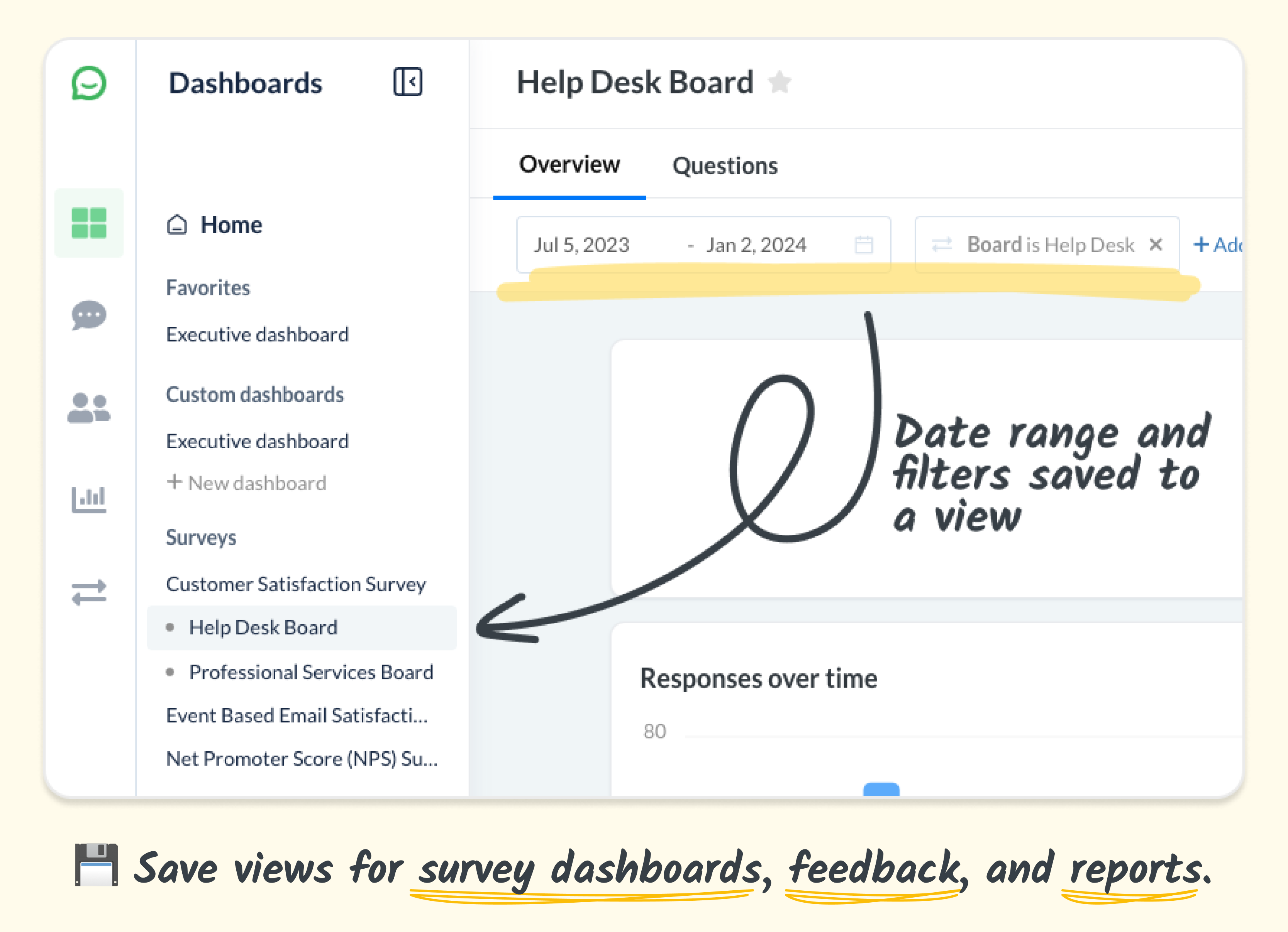Open Executive dashboard under Favorites
1288x932 pixels.
pyautogui.click(x=257, y=334)
